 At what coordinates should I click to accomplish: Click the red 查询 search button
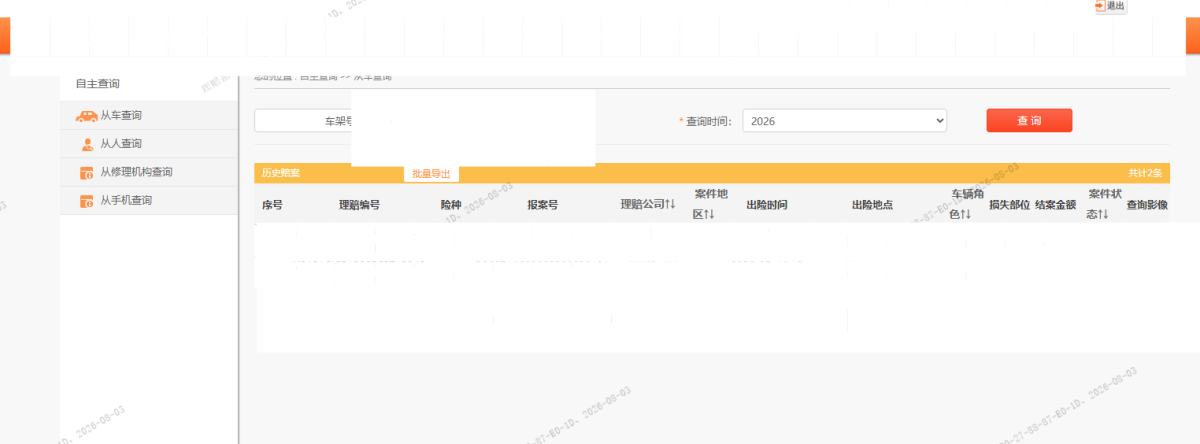(1029, 120)
